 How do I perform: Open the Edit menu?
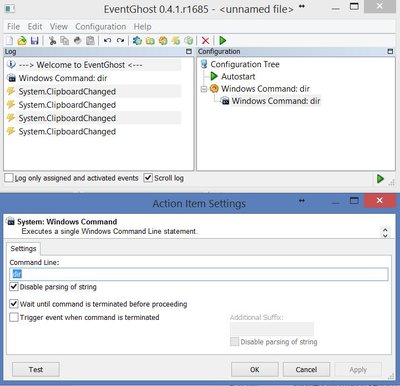click(35, 27)
